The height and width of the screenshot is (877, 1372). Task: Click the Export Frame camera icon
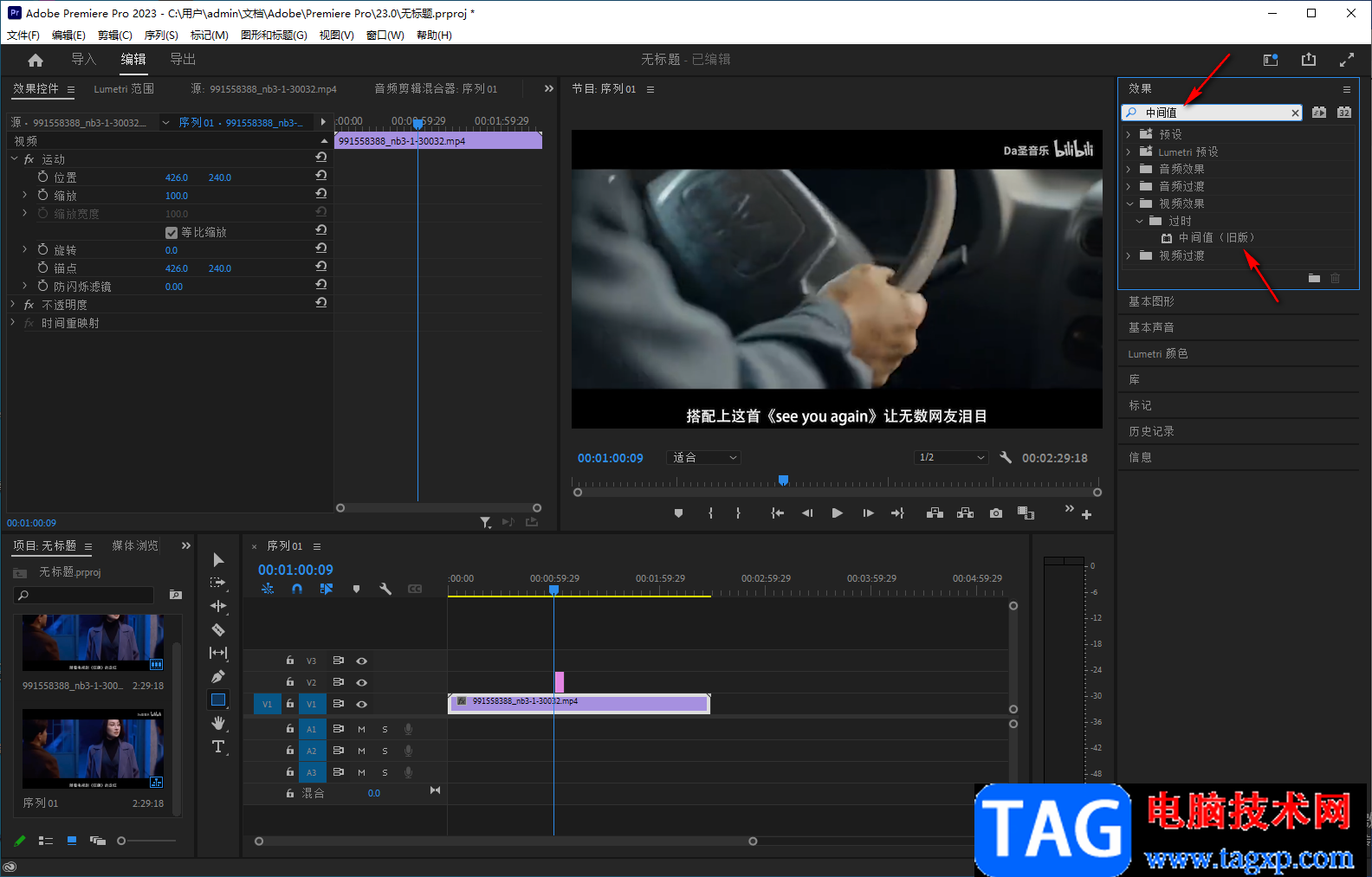[x=996, y=513]
